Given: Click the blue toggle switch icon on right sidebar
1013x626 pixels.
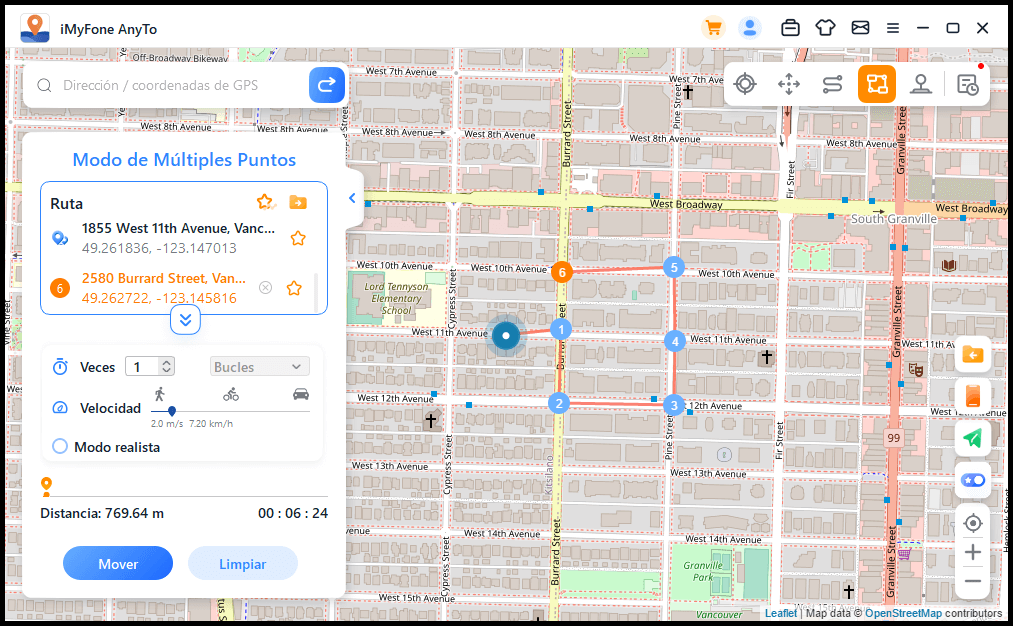Looking at the screenshot, I should pos(972,480).
